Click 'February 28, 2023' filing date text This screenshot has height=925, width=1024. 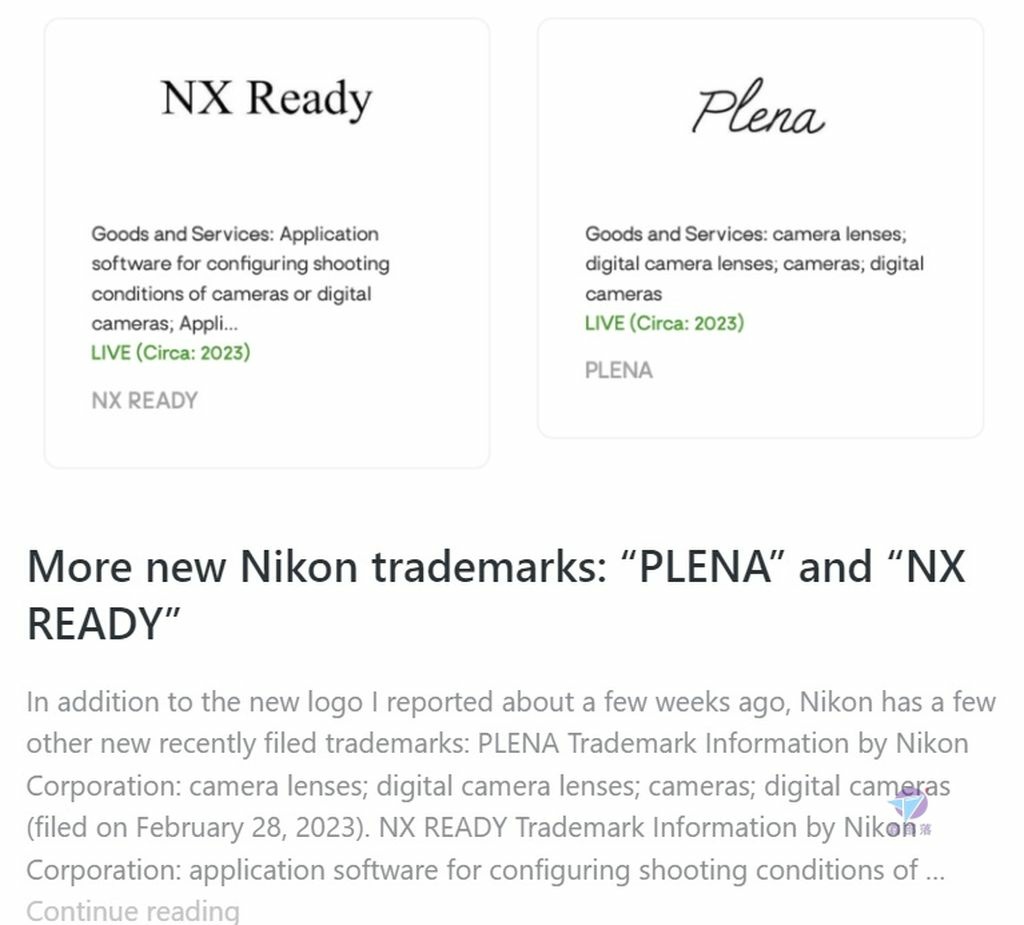(248, 828)
